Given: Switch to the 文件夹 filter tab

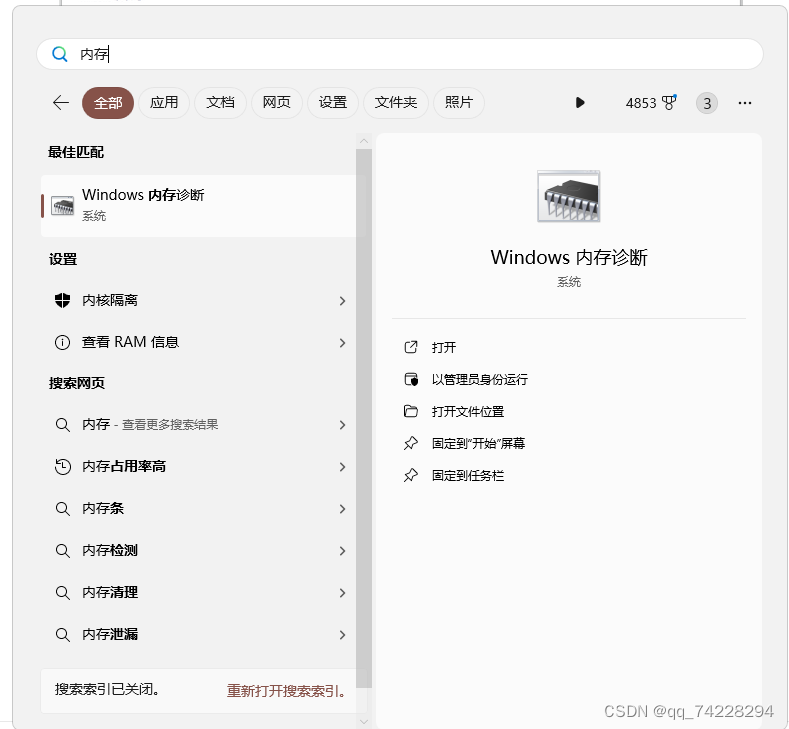Looking at the screenshot, I should tap(396, 103).
